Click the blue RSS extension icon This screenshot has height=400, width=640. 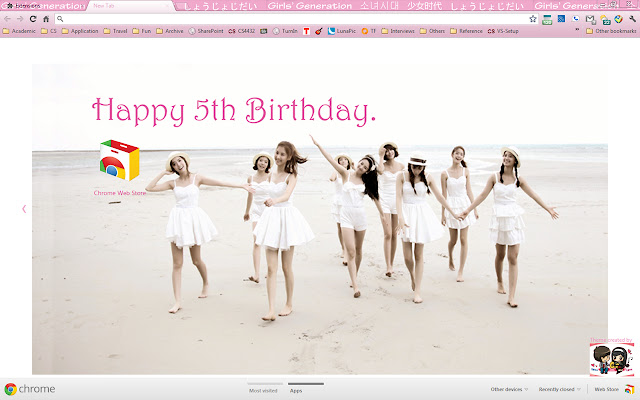tap(562, 19)
